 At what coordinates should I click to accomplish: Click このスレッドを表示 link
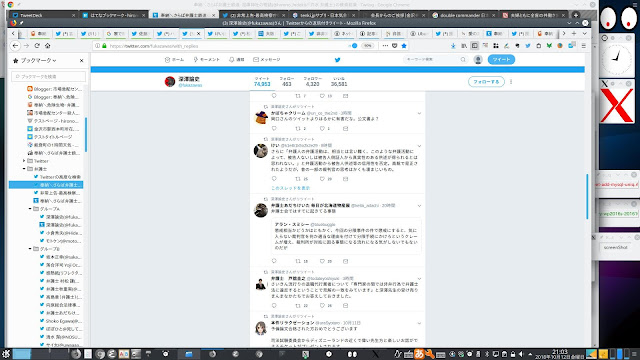tap(291, 188)
